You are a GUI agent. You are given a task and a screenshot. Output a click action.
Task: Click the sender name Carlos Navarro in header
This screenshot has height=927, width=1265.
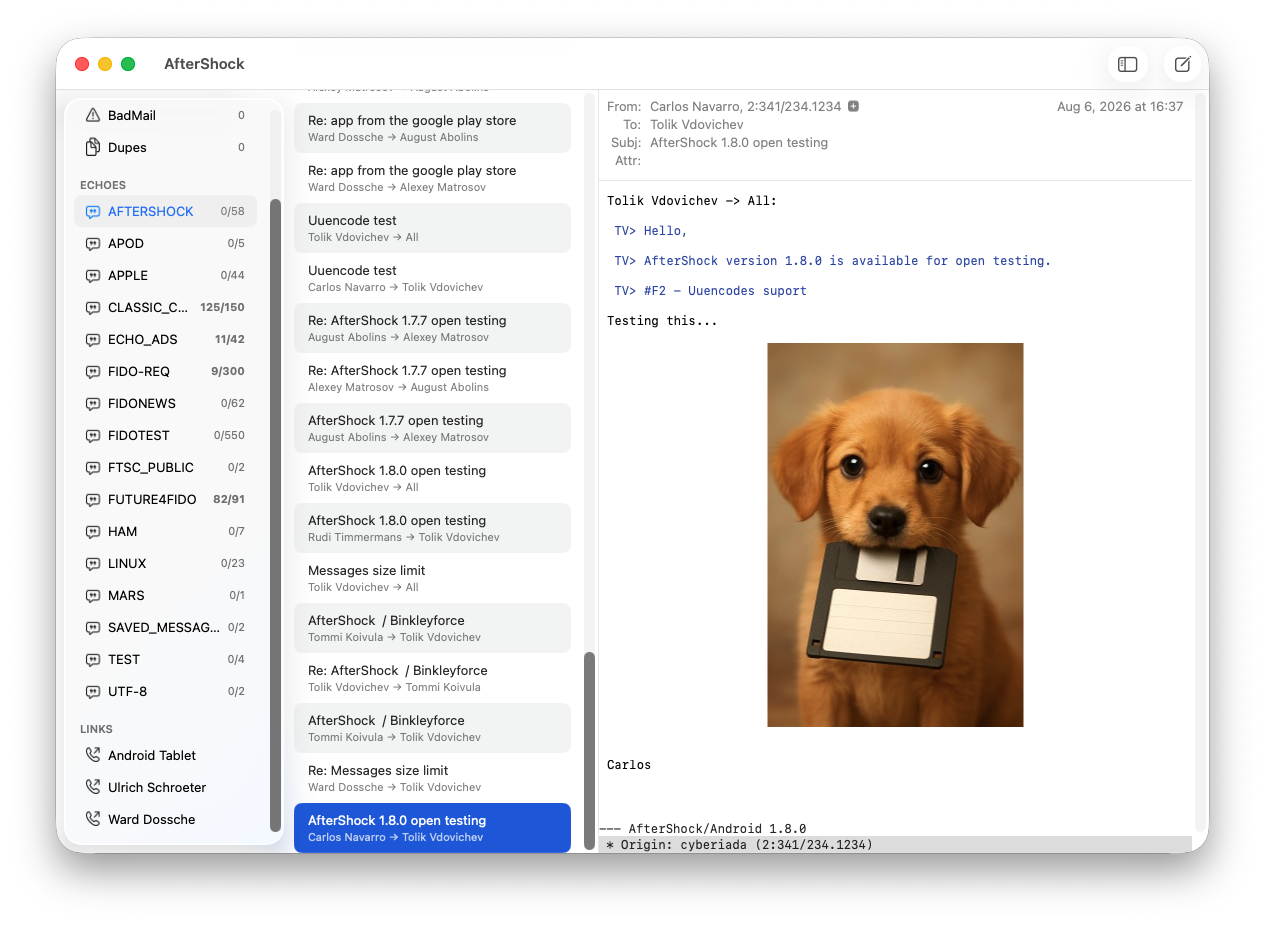[x=696, y=106]
